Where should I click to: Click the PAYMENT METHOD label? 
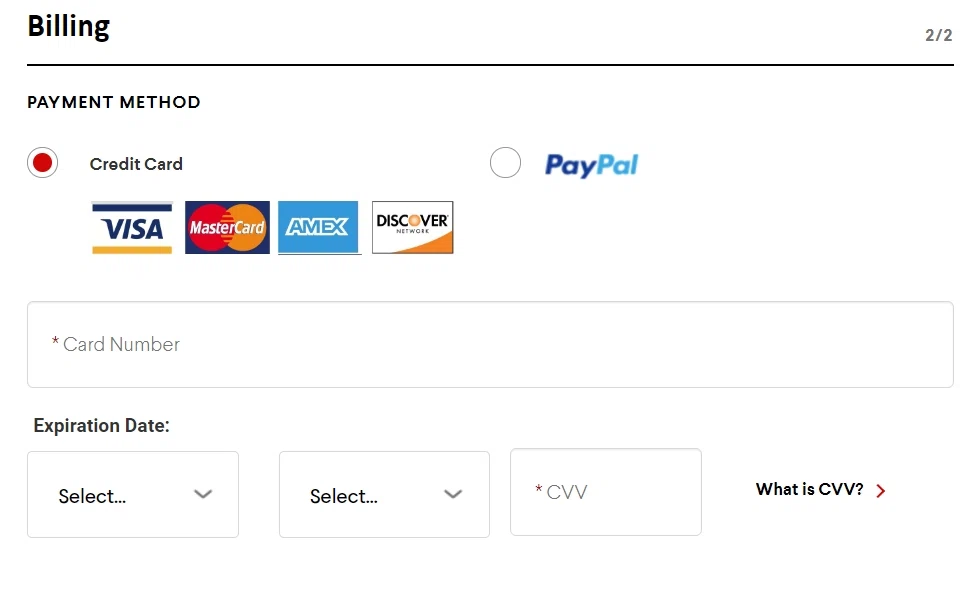click(114, 102)
